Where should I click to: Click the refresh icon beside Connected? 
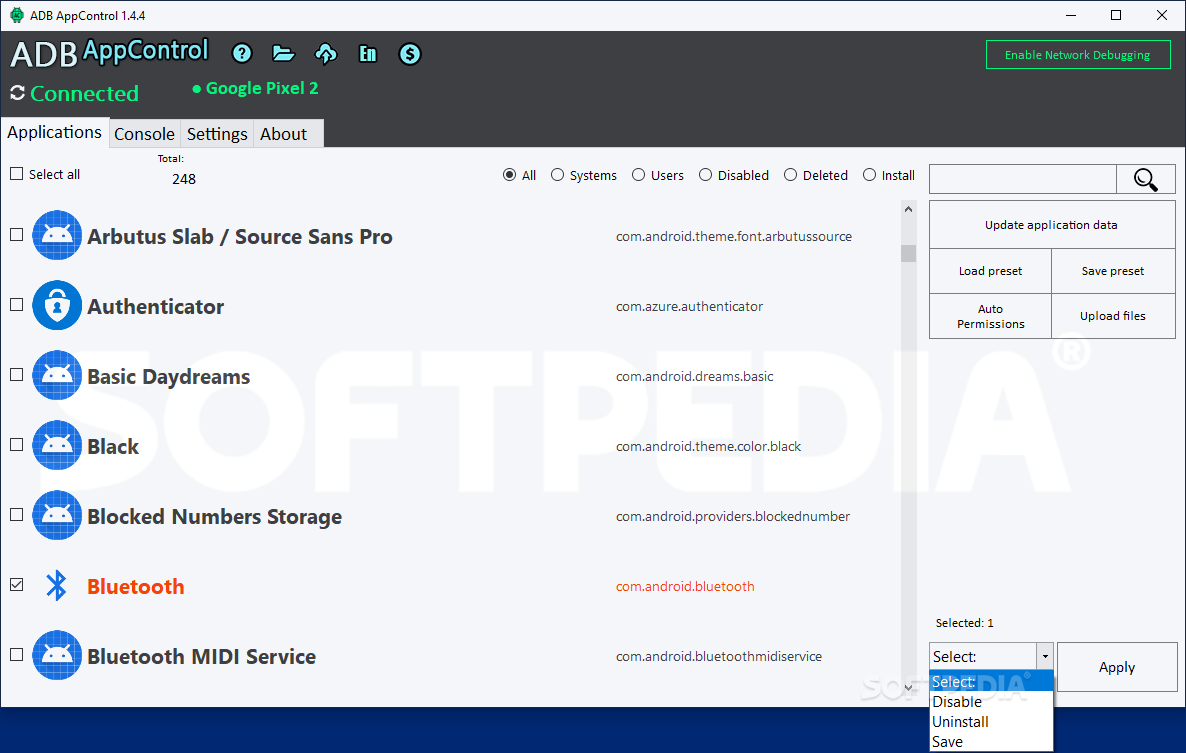click(17, 93)
